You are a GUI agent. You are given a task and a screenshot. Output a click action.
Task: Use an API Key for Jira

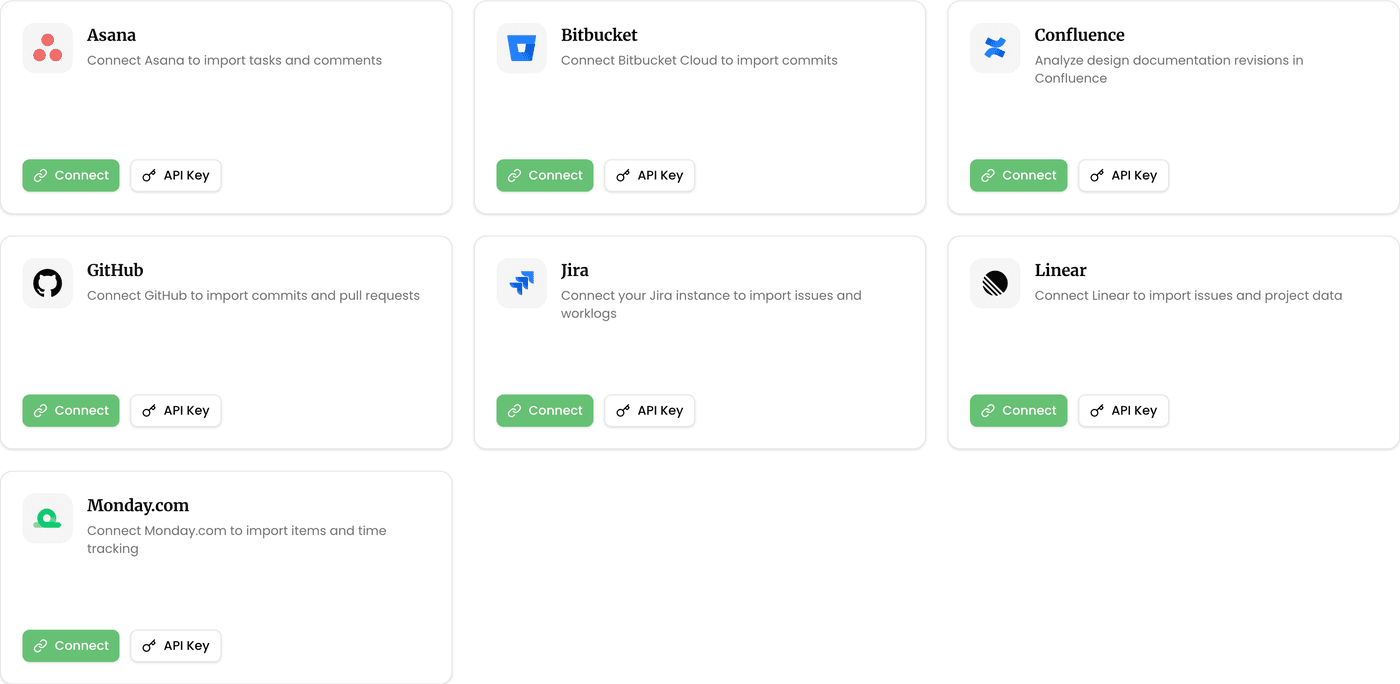click(650, 410)
